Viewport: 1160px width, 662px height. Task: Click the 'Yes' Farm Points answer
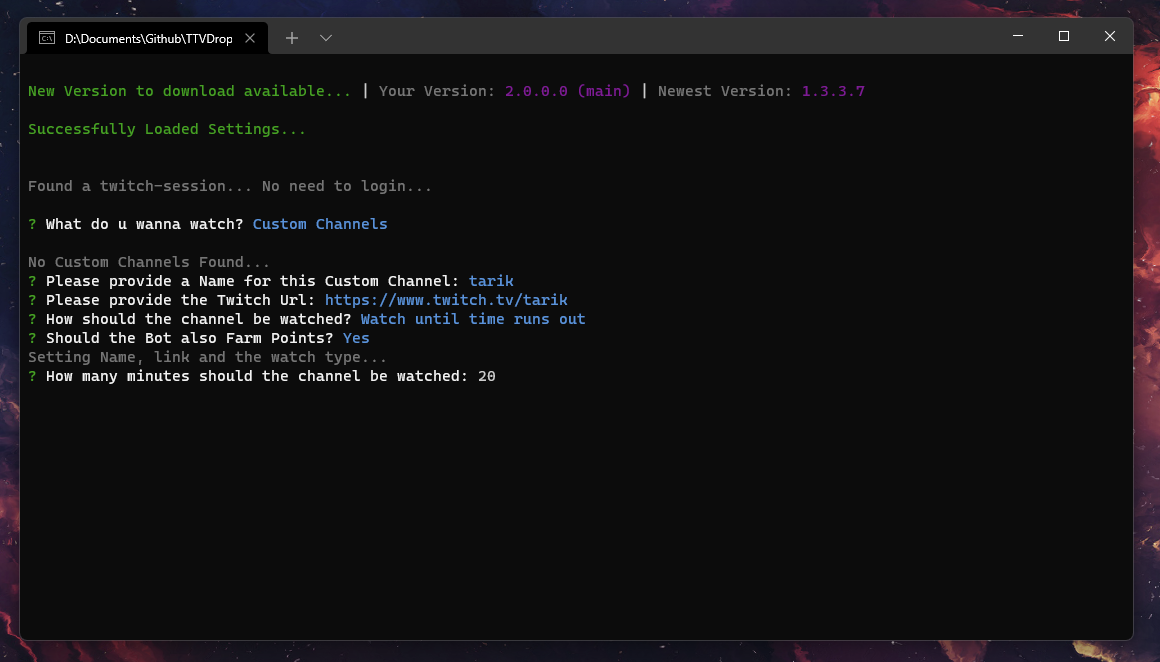coord(356,338)
